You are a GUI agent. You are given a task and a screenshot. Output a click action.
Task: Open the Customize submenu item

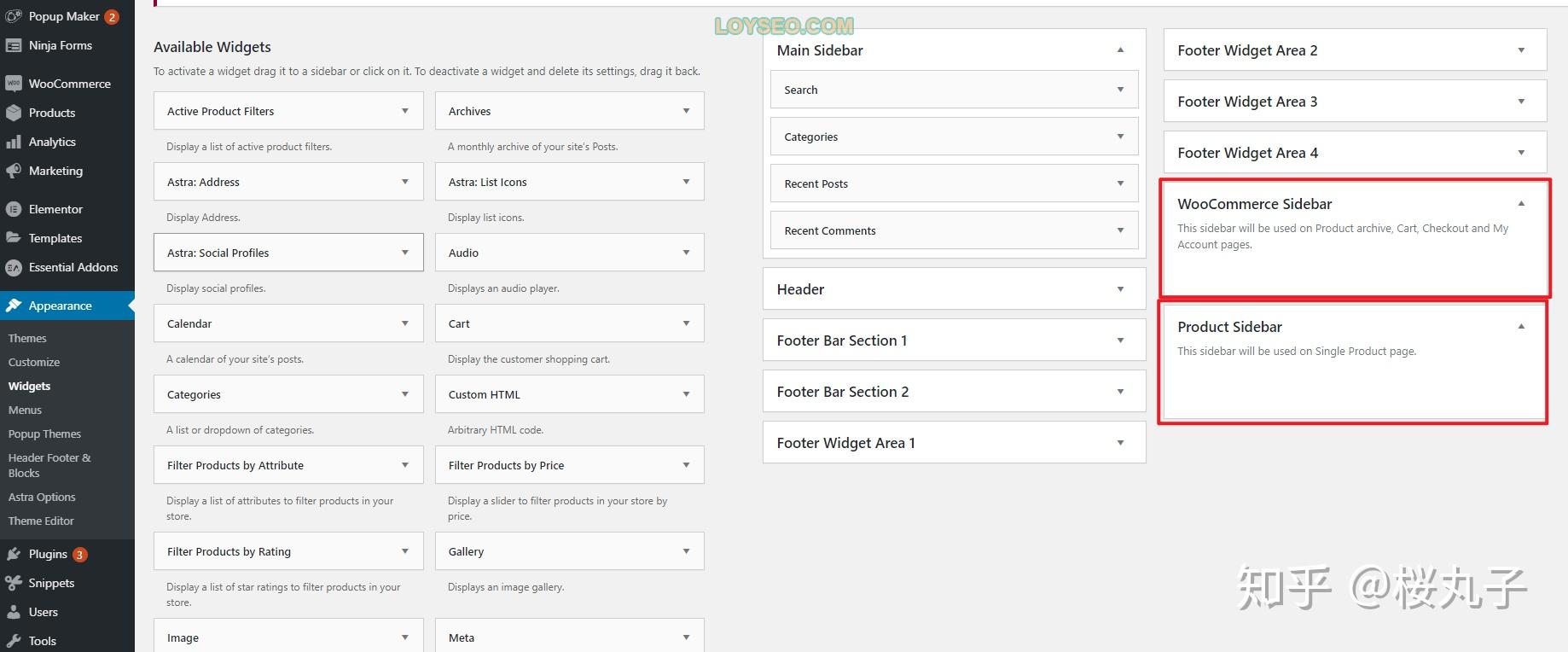34,362
